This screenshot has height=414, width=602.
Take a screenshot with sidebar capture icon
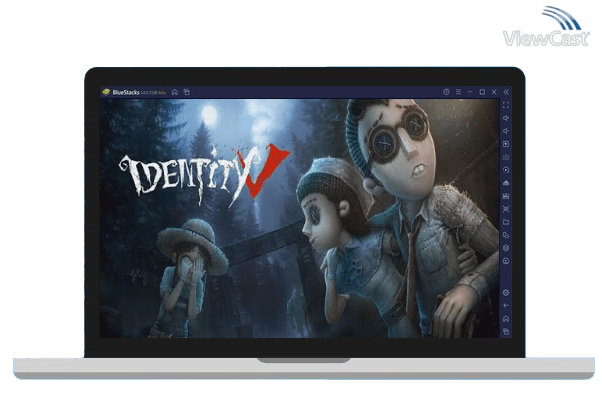click(506, 209)
